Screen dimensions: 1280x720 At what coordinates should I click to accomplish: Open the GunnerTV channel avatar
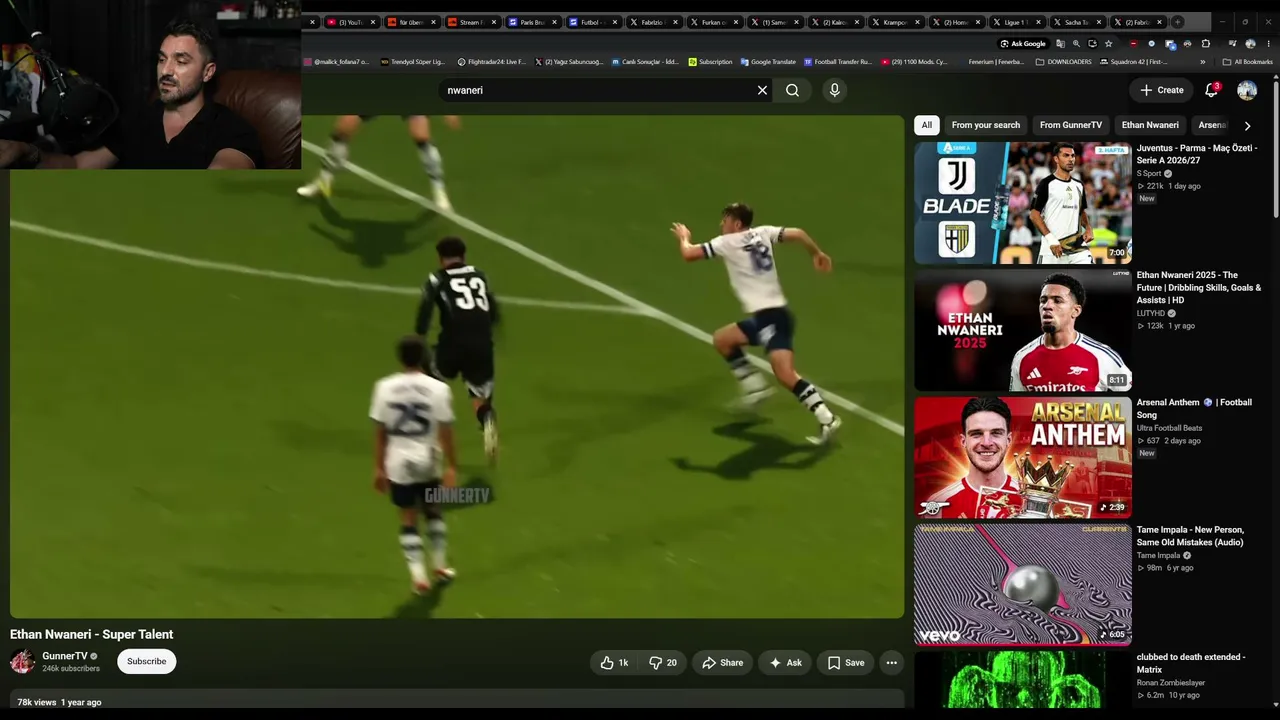(22, 661)
